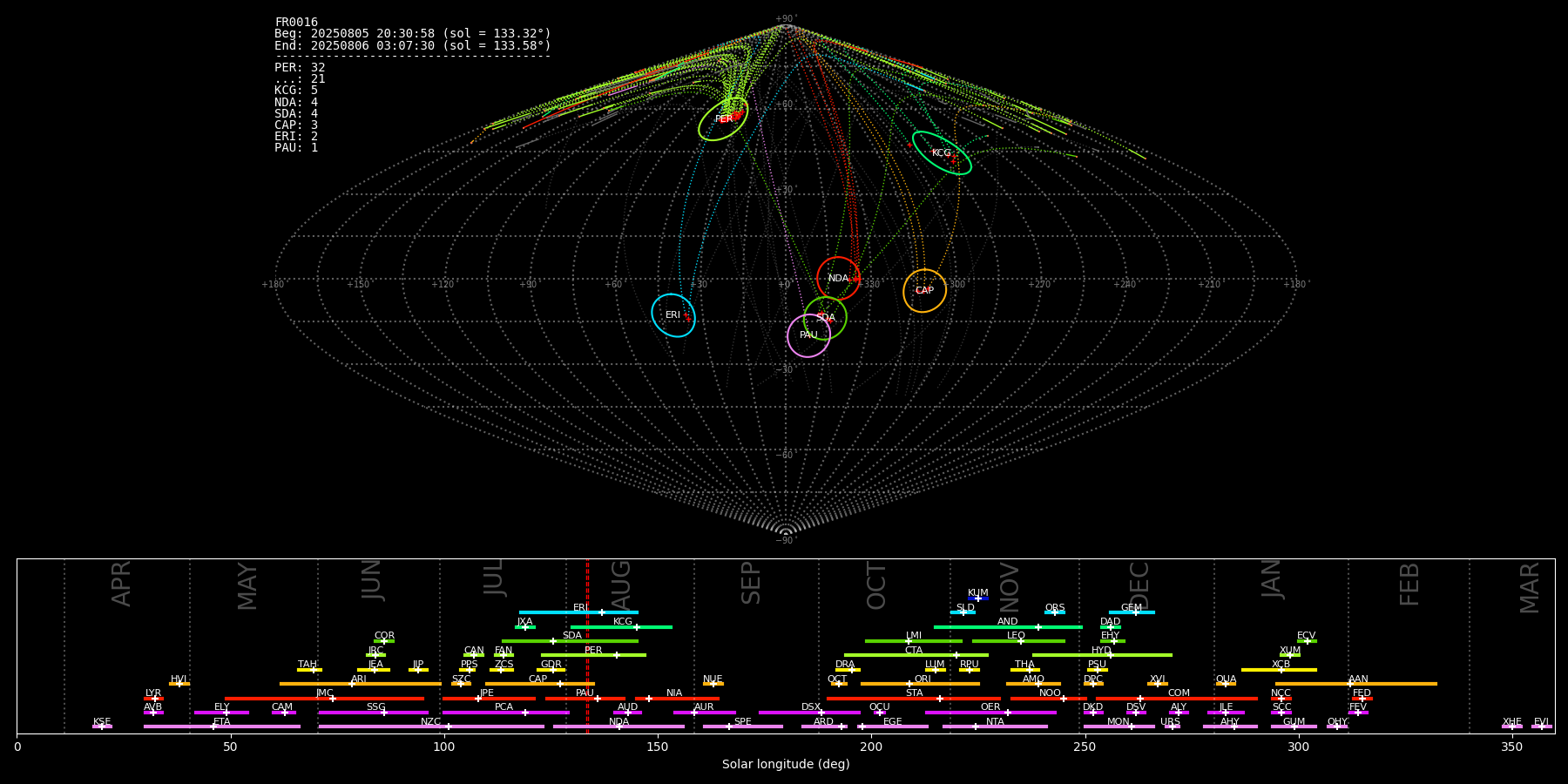
Task: Click the −90° label at sky map bottom
Action: (786, 541)
